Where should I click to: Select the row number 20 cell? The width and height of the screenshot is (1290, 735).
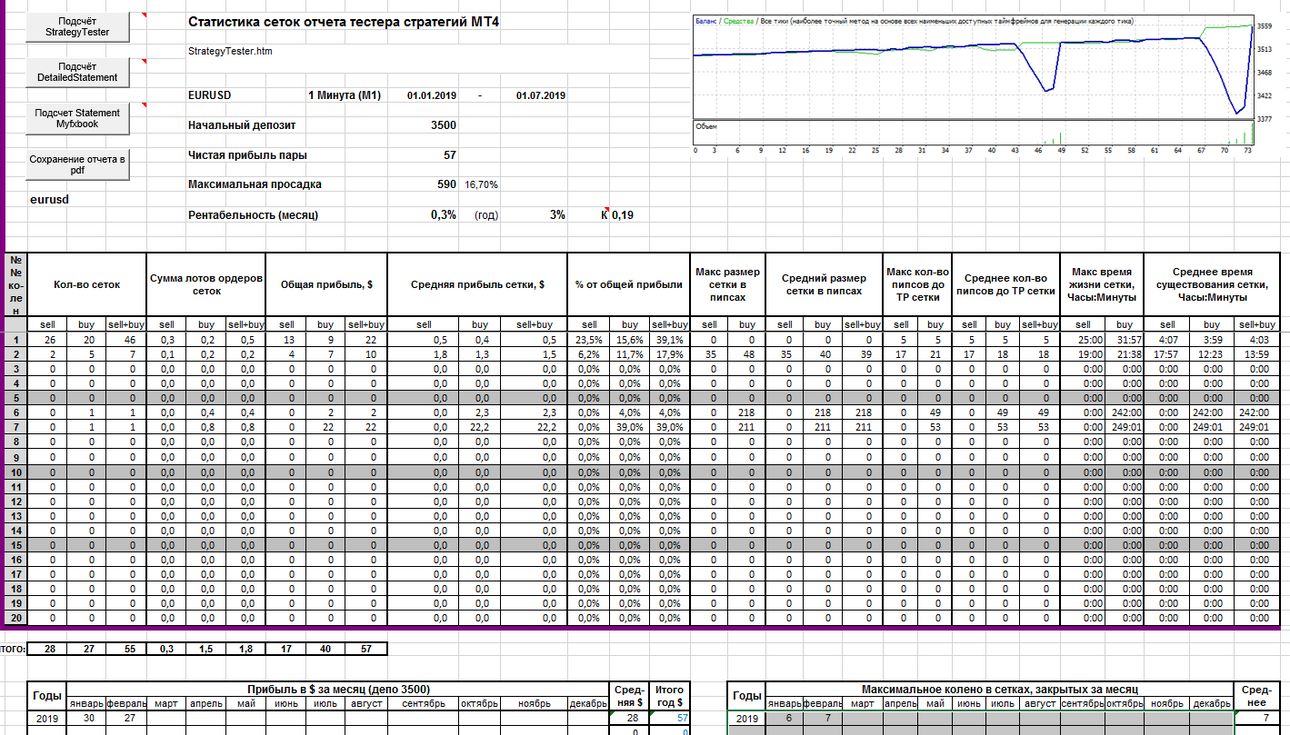[16, 619]
